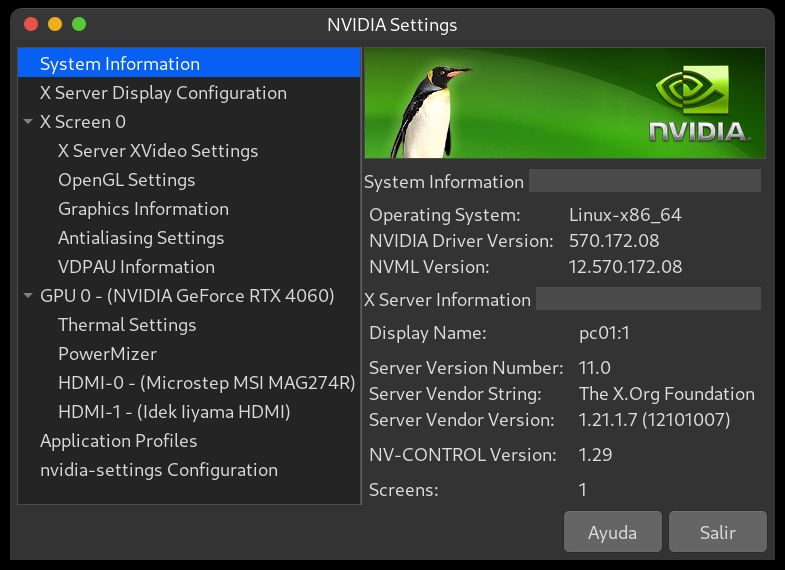The height and width of the screenshot is (570, 785).
Task: Open Antialiasing Settings page
Action: [x=141, y=238]
